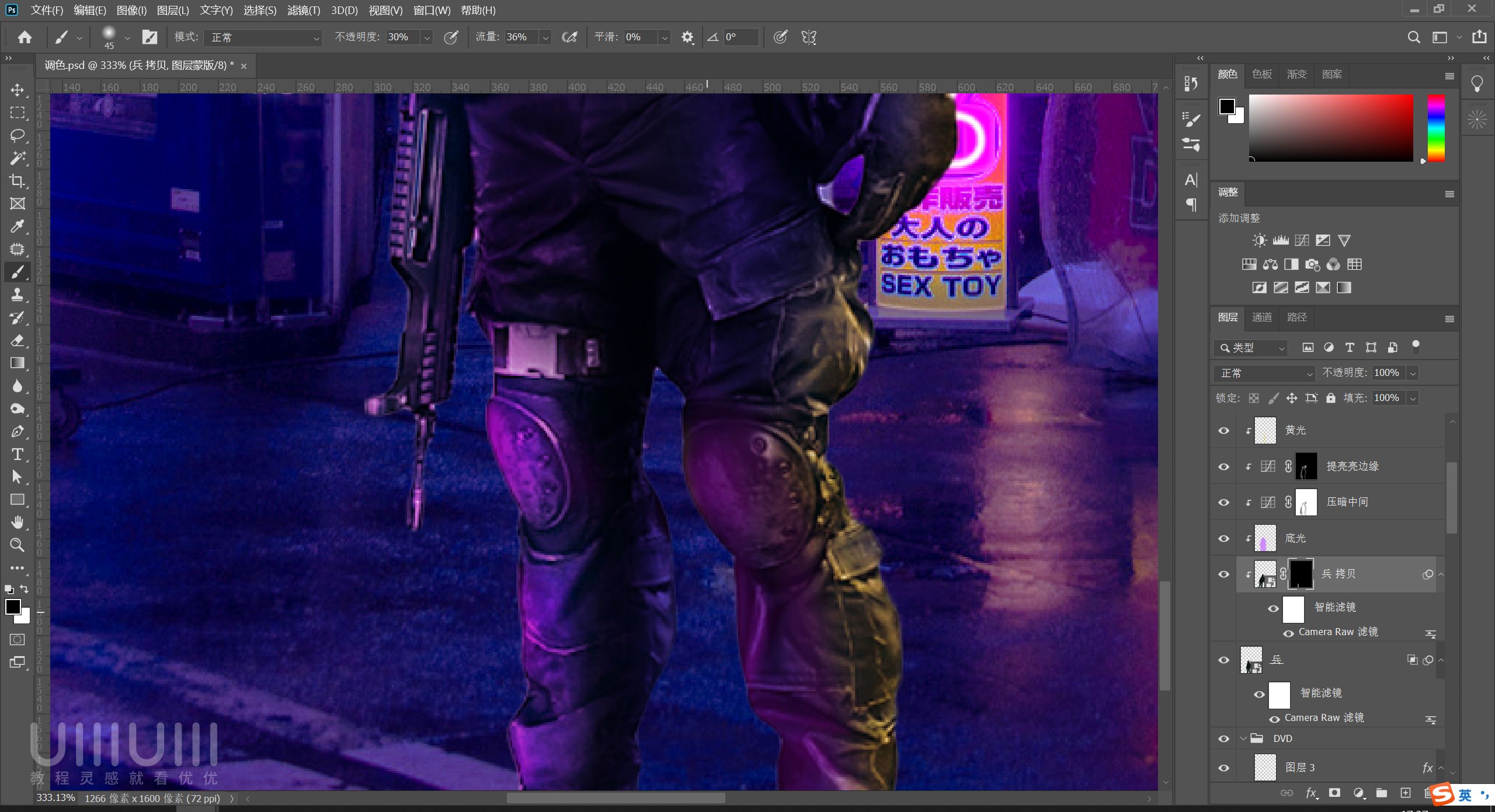Select the Dodge tool
1495x812 pixels.
click(x=18, y=409)
